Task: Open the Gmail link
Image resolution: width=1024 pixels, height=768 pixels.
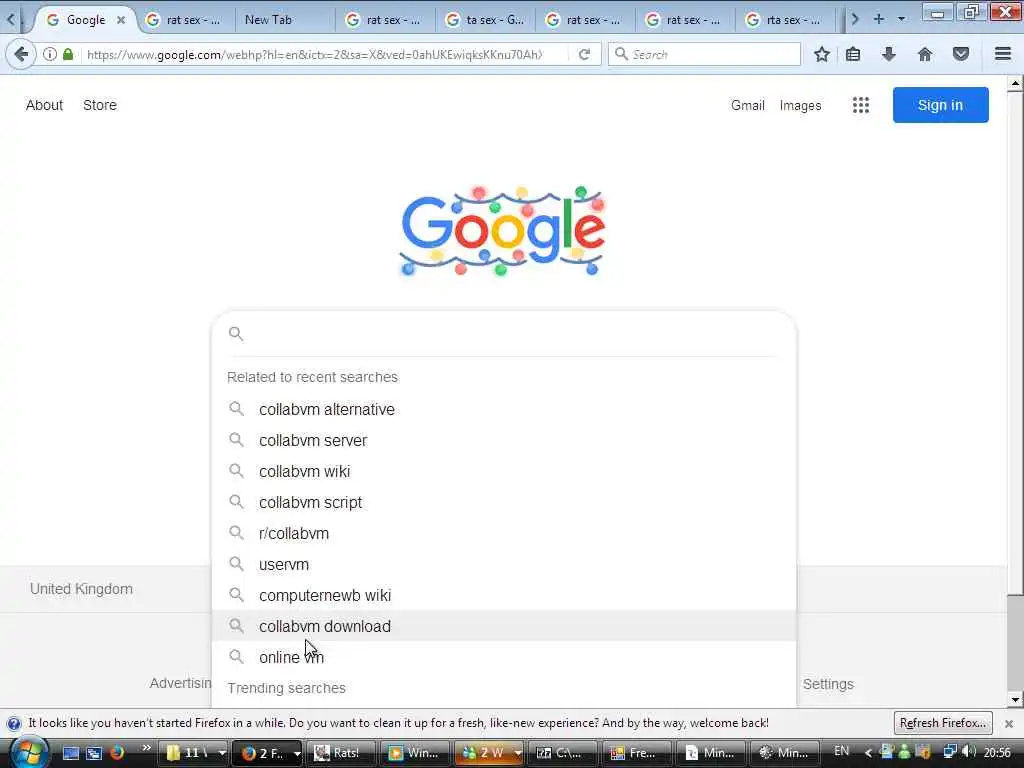Action: [748, 105]
